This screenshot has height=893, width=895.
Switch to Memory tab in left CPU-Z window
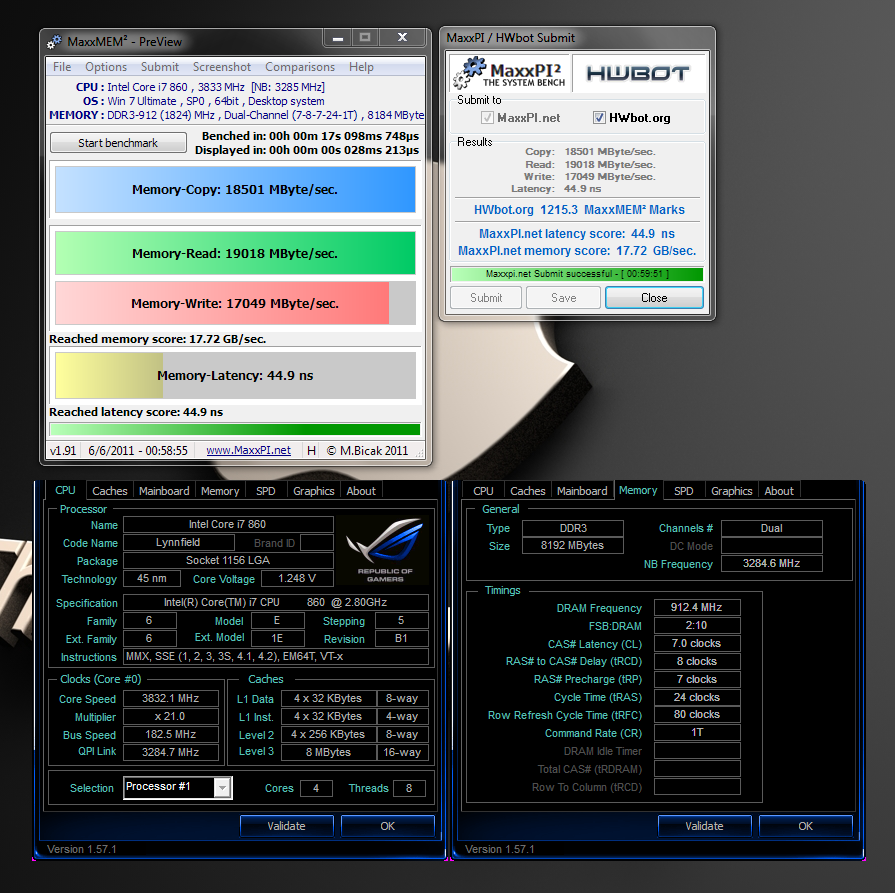coord(220,491)
